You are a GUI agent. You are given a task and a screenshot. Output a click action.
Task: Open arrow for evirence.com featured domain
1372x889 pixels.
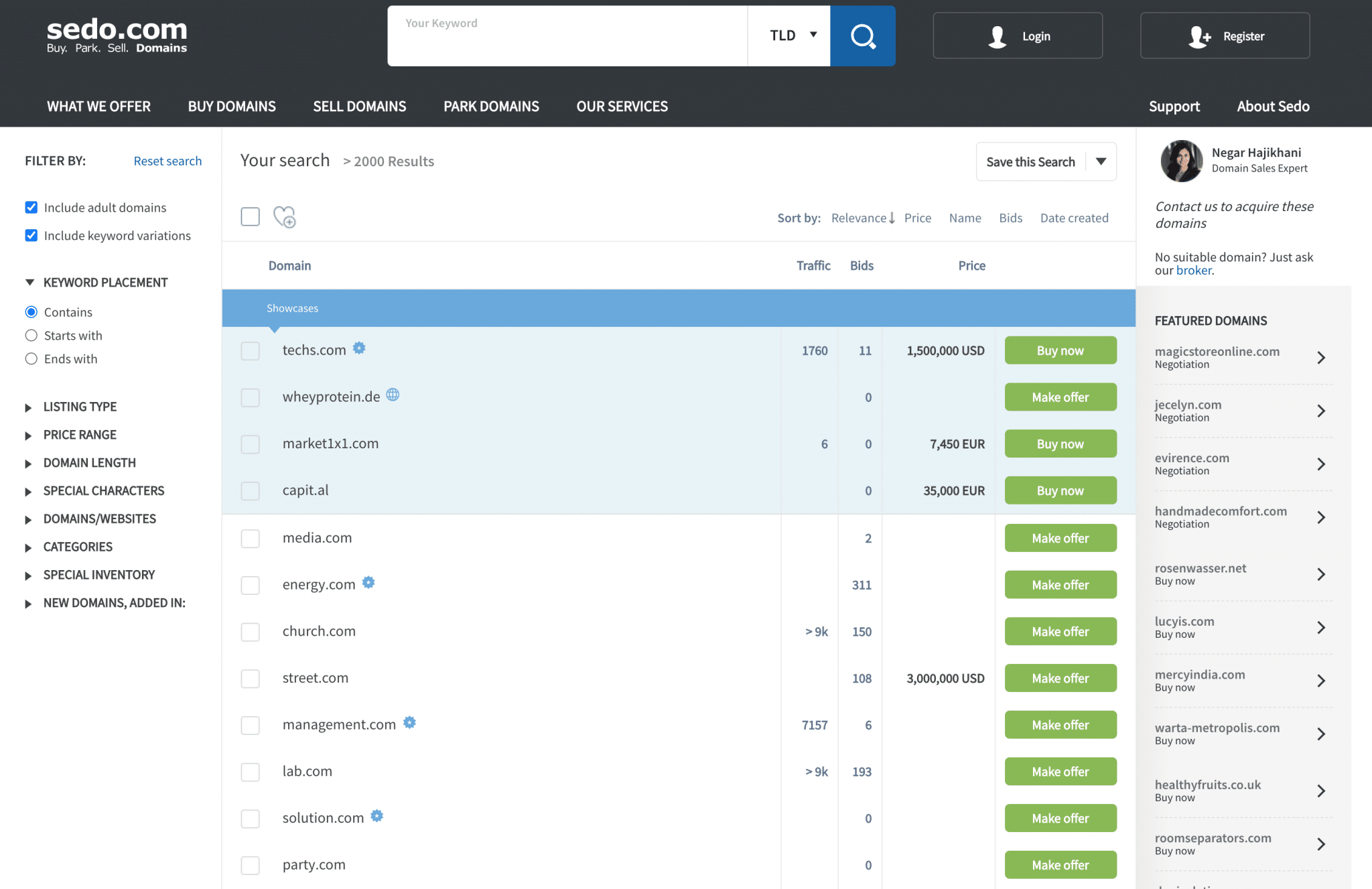tap(1320, 464)
